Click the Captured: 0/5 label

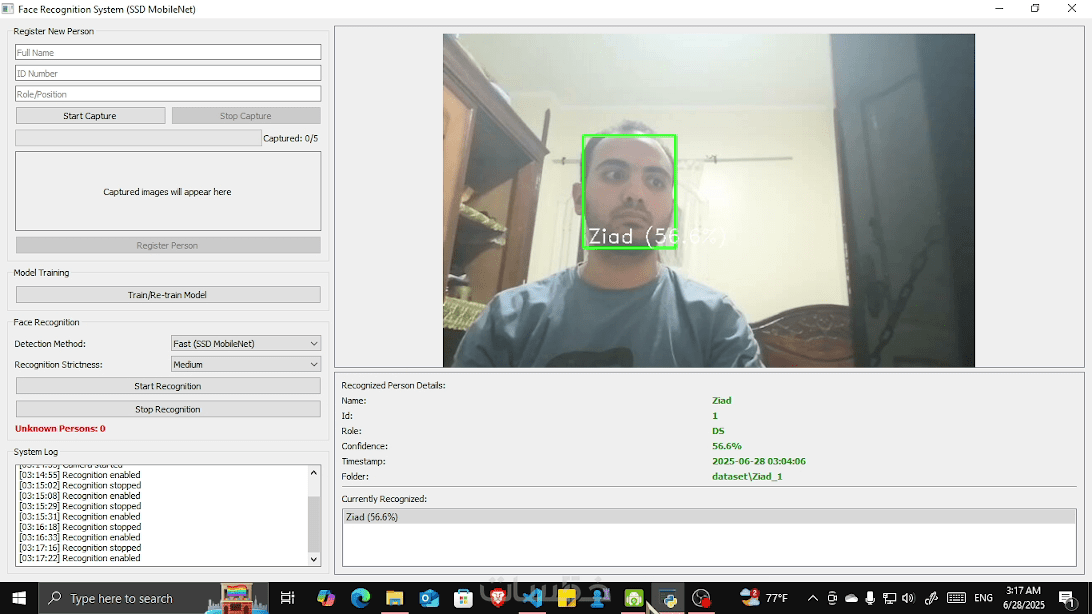point(290,139)
